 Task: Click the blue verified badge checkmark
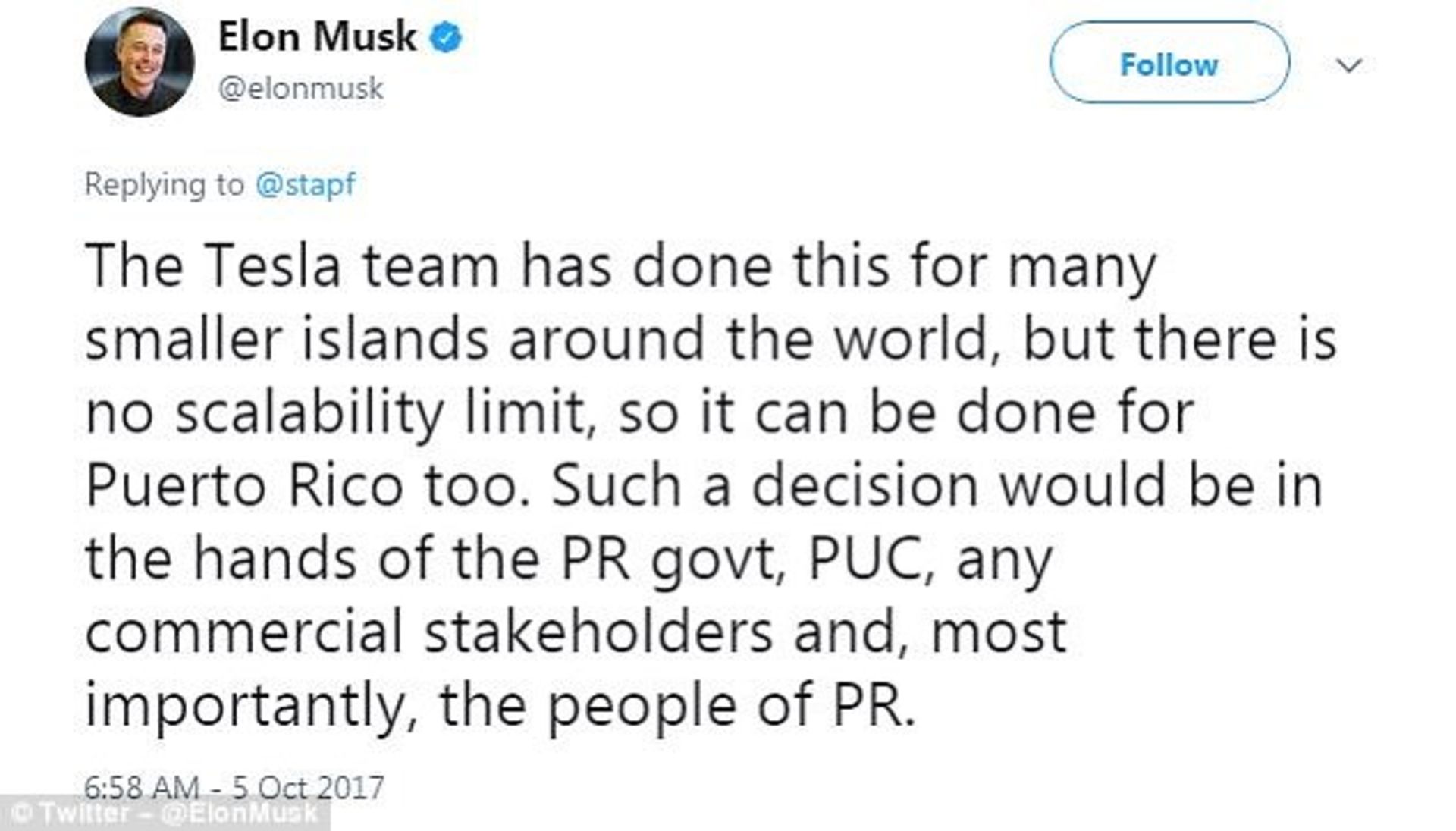[447, 37]
